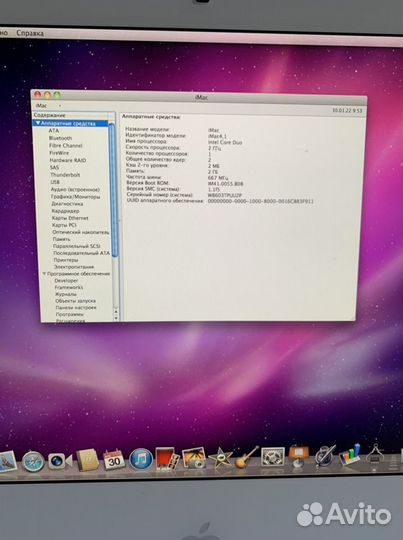Select Программы in the sidebar
The height and width of the screenshot is (540, 403).
70,314
